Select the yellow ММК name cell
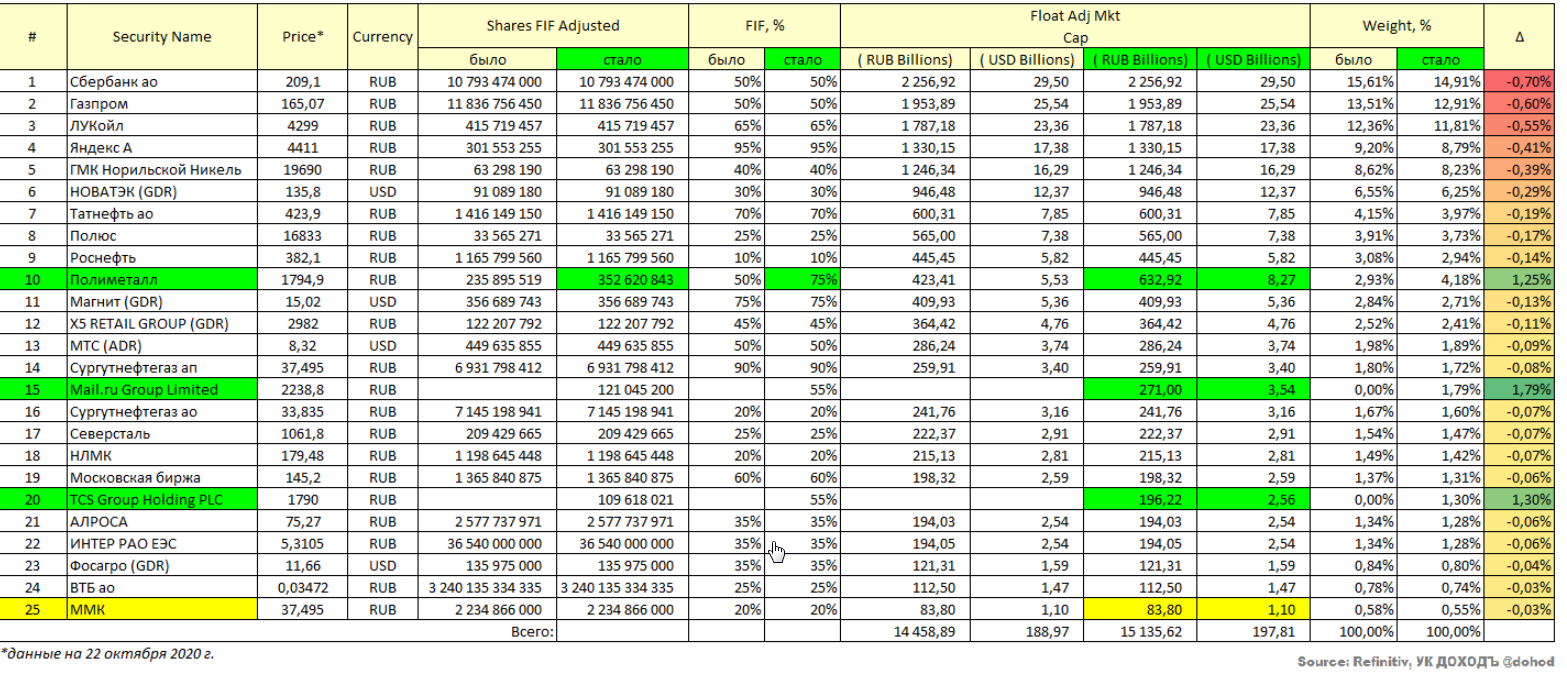The width and height of the screenshot is (1567, 689). [161, 609]
